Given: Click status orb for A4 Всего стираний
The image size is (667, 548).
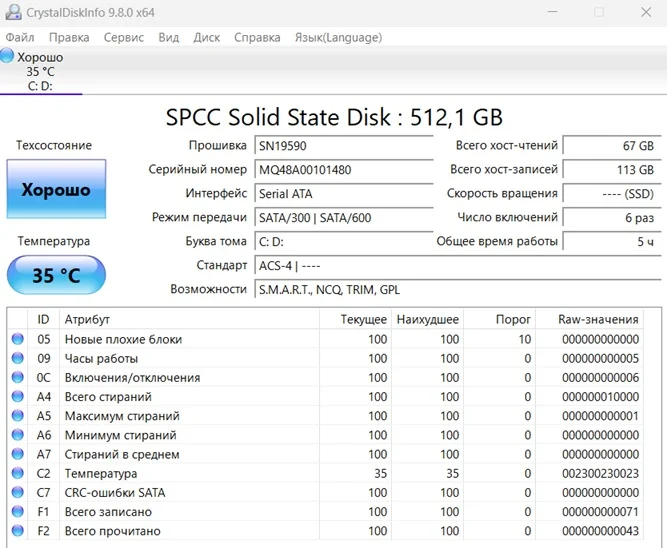Looking at the screenshot, I should coord(17,396).
